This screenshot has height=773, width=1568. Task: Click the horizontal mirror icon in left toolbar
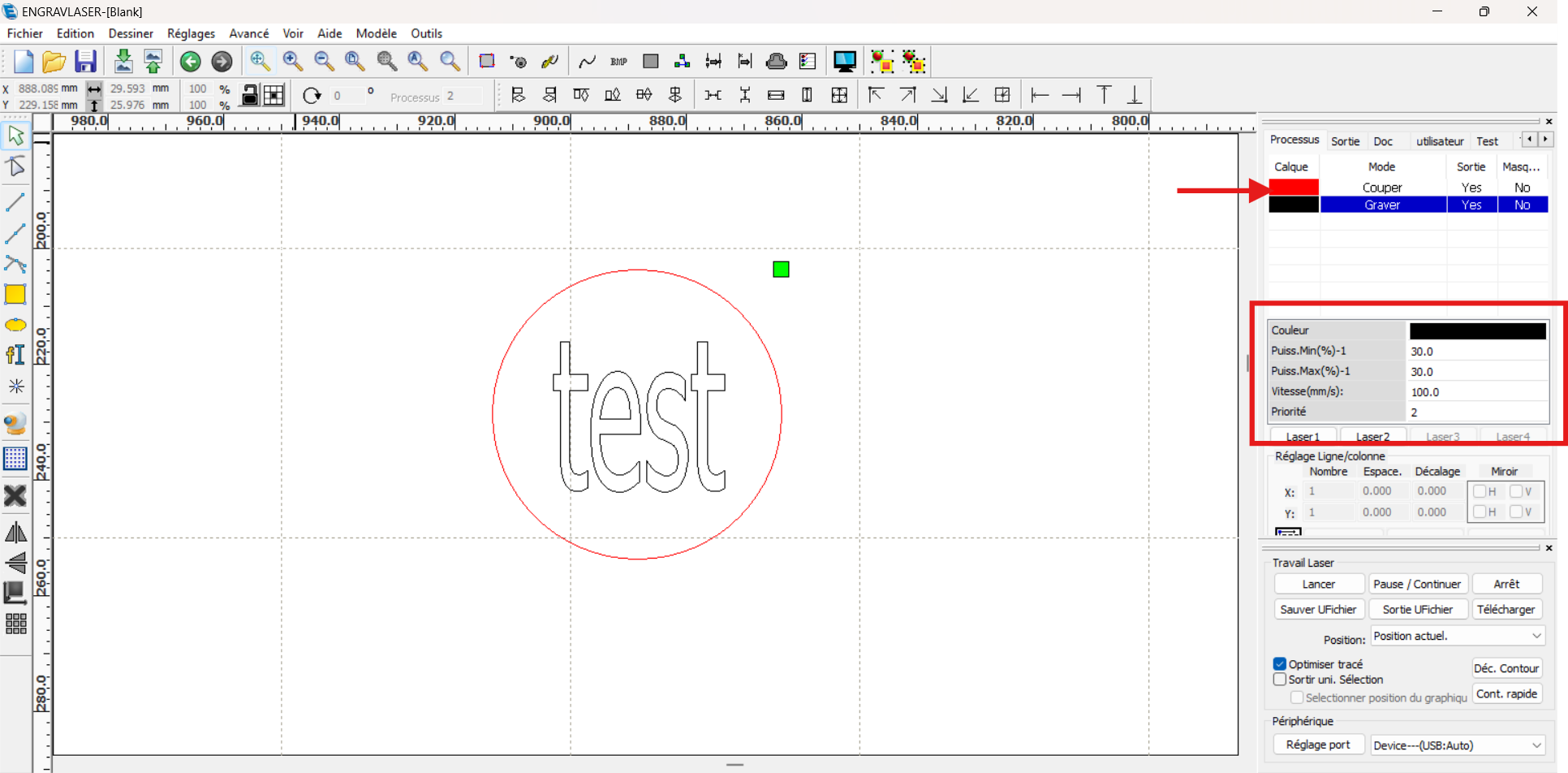[15, 533]
